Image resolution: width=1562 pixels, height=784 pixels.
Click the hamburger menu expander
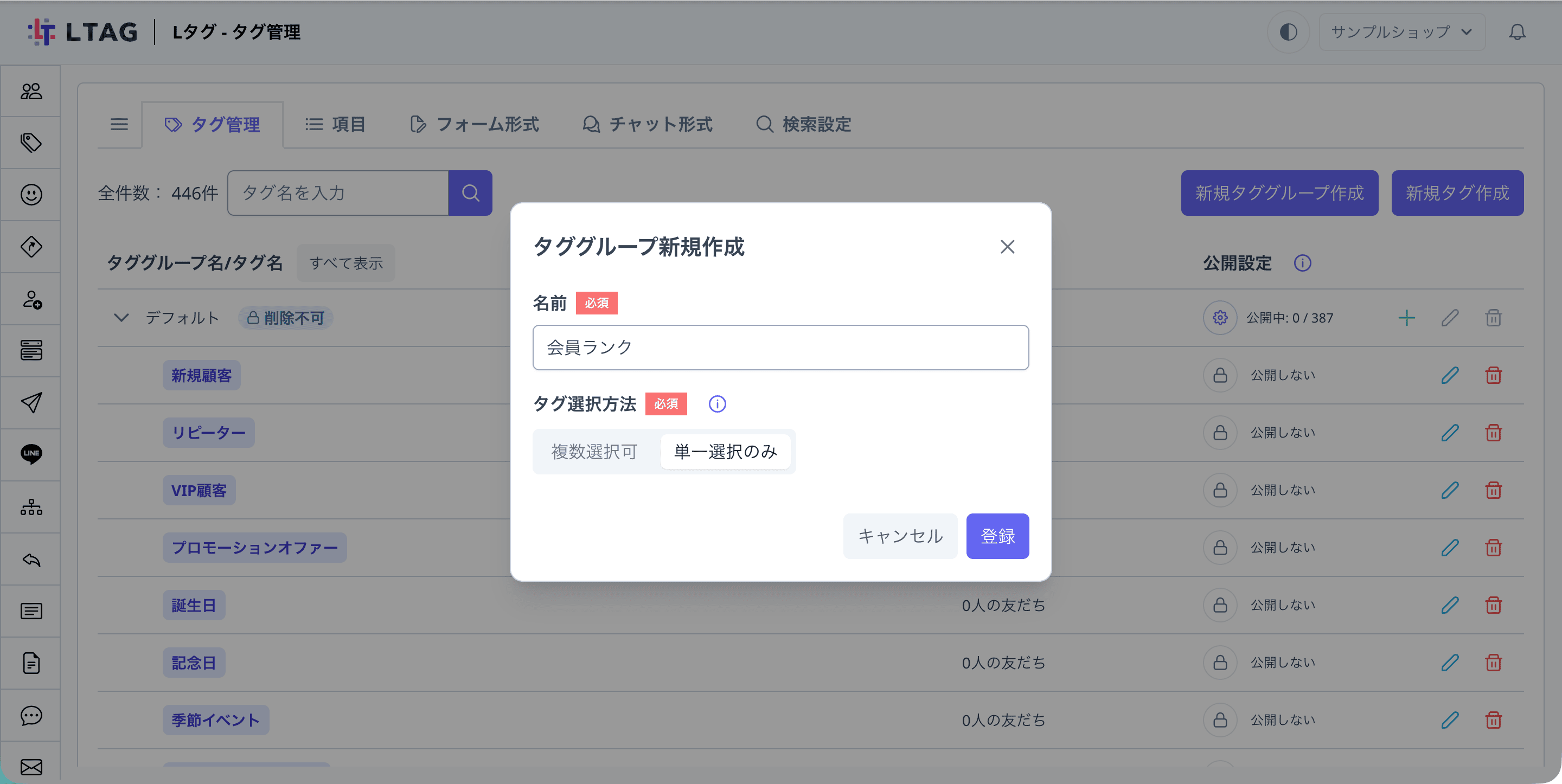(x=119, y=124)
